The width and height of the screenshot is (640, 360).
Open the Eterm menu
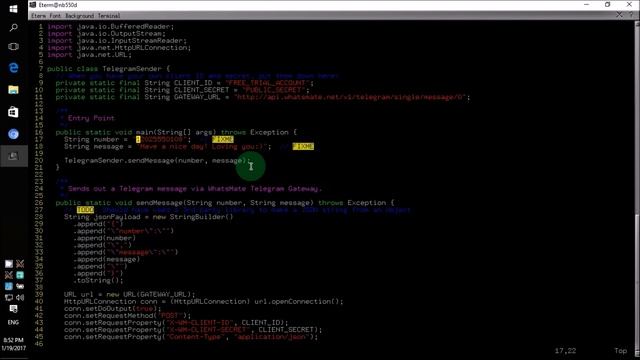(x=38, y=16)
